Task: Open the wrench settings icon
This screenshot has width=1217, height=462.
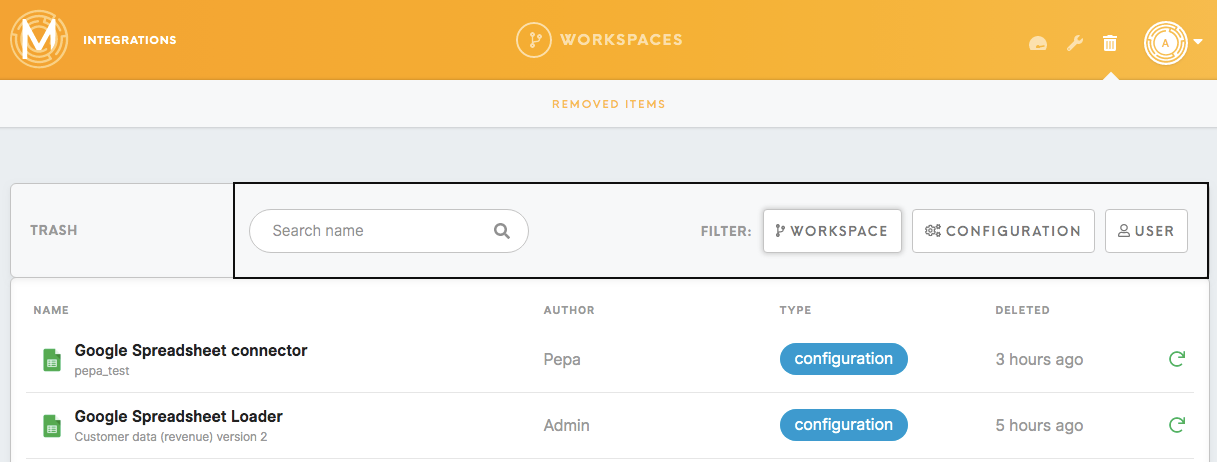Action: point(1075,43)
